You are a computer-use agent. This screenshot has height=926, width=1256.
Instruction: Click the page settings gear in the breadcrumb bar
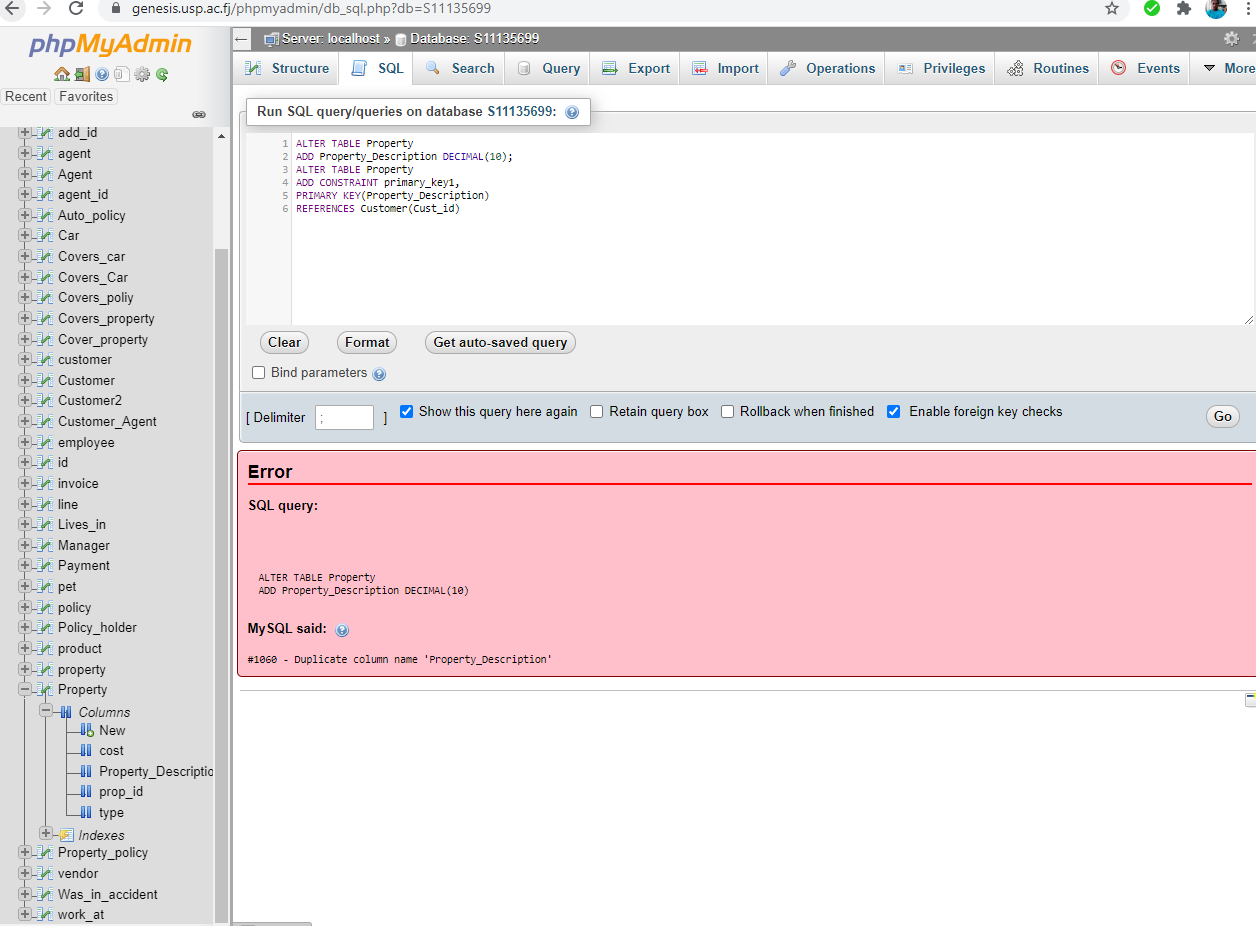(1231, 38)
